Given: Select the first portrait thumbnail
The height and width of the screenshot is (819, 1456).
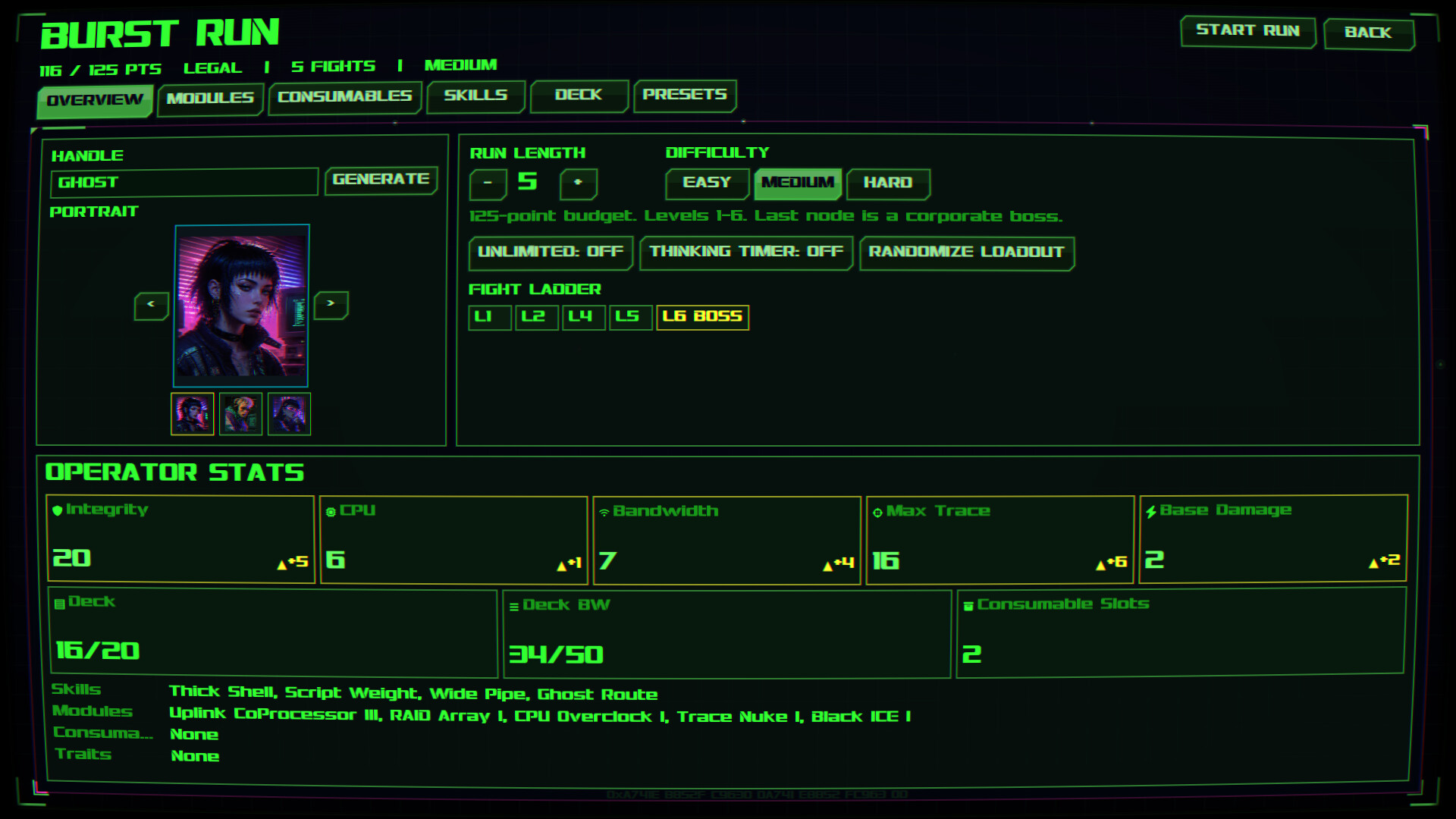Looking at the screenshot, I should click(193, 414).
